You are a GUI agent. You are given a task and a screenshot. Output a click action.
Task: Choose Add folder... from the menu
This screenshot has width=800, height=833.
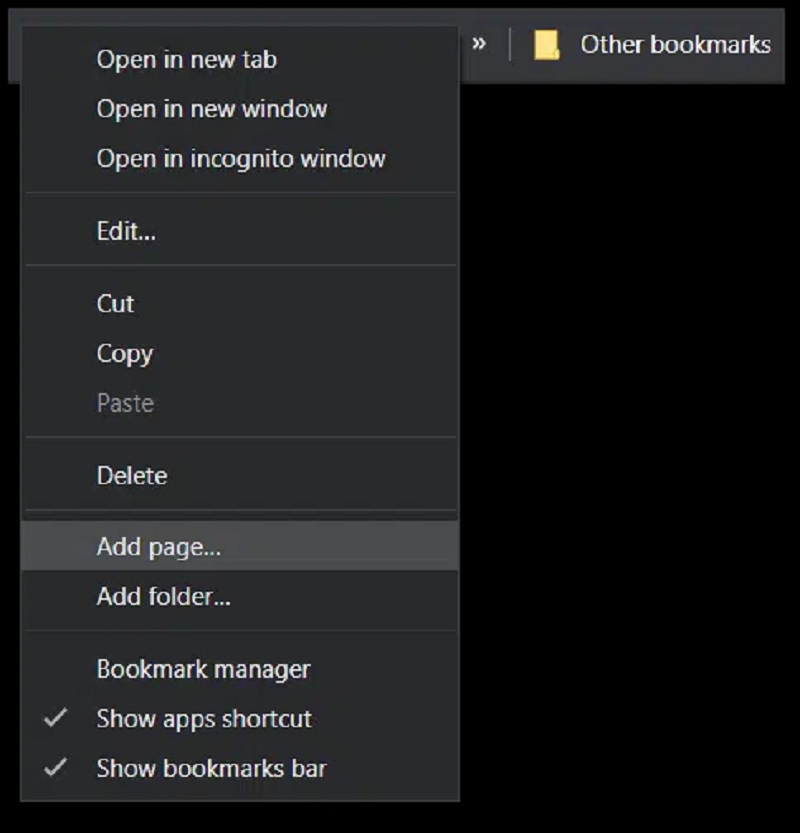pos(163,598)
